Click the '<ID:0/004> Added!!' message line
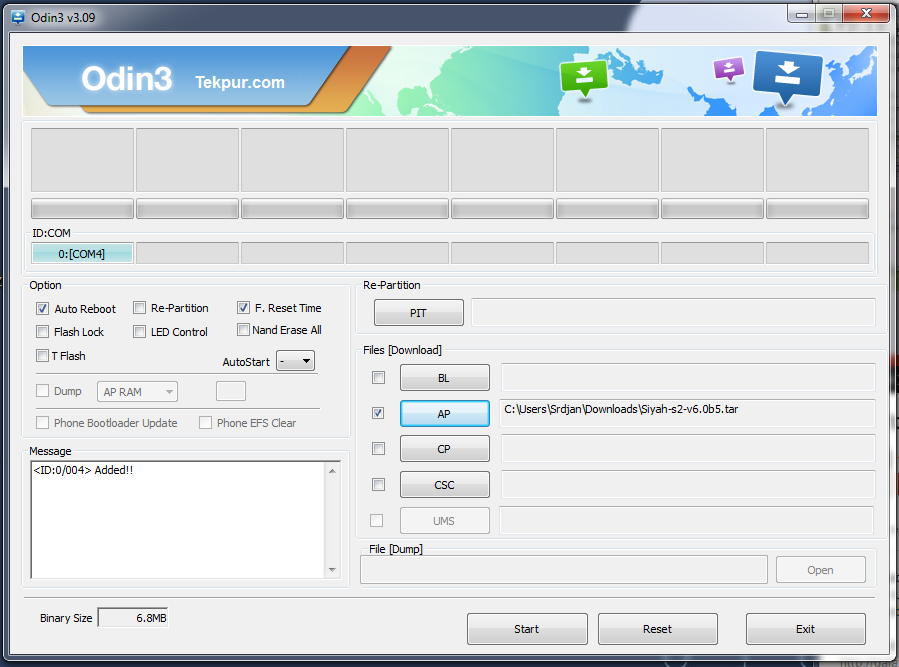The width and height of the screenshot is (899, 667). point(83,470)
